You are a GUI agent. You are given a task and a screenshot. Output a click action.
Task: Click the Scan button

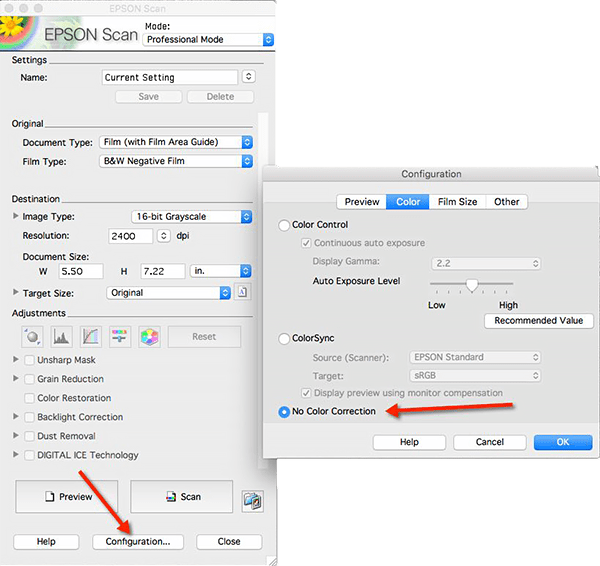tap(182, 497)
